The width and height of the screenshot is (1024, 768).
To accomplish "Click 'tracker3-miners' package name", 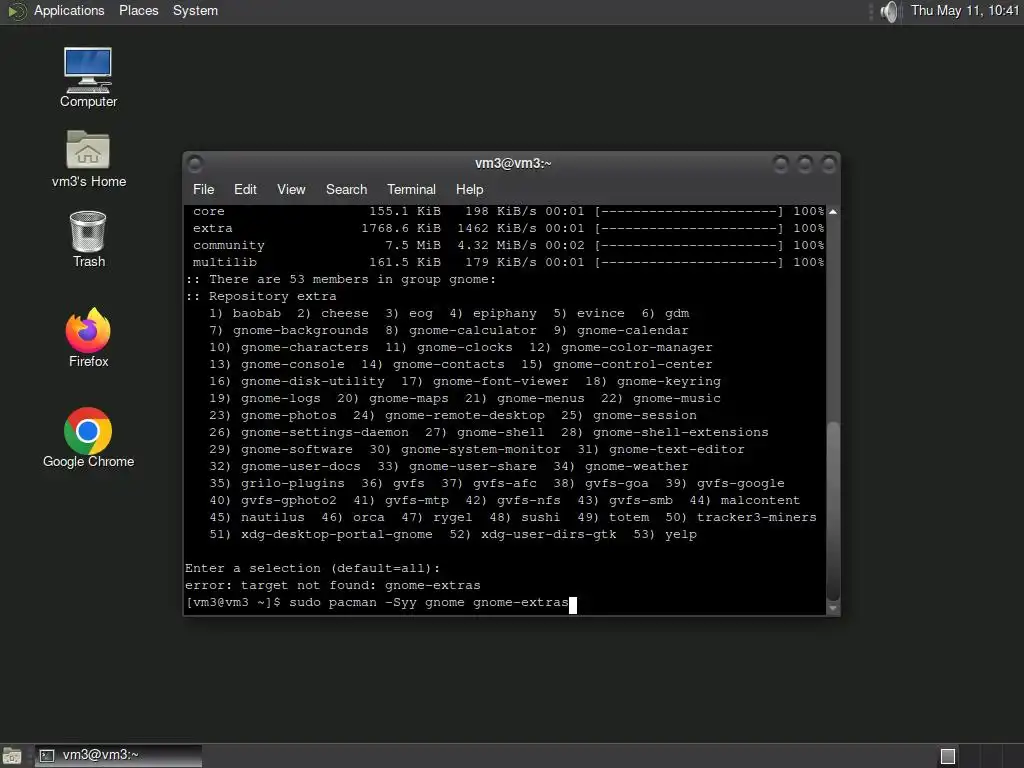I will click(756, 517).
